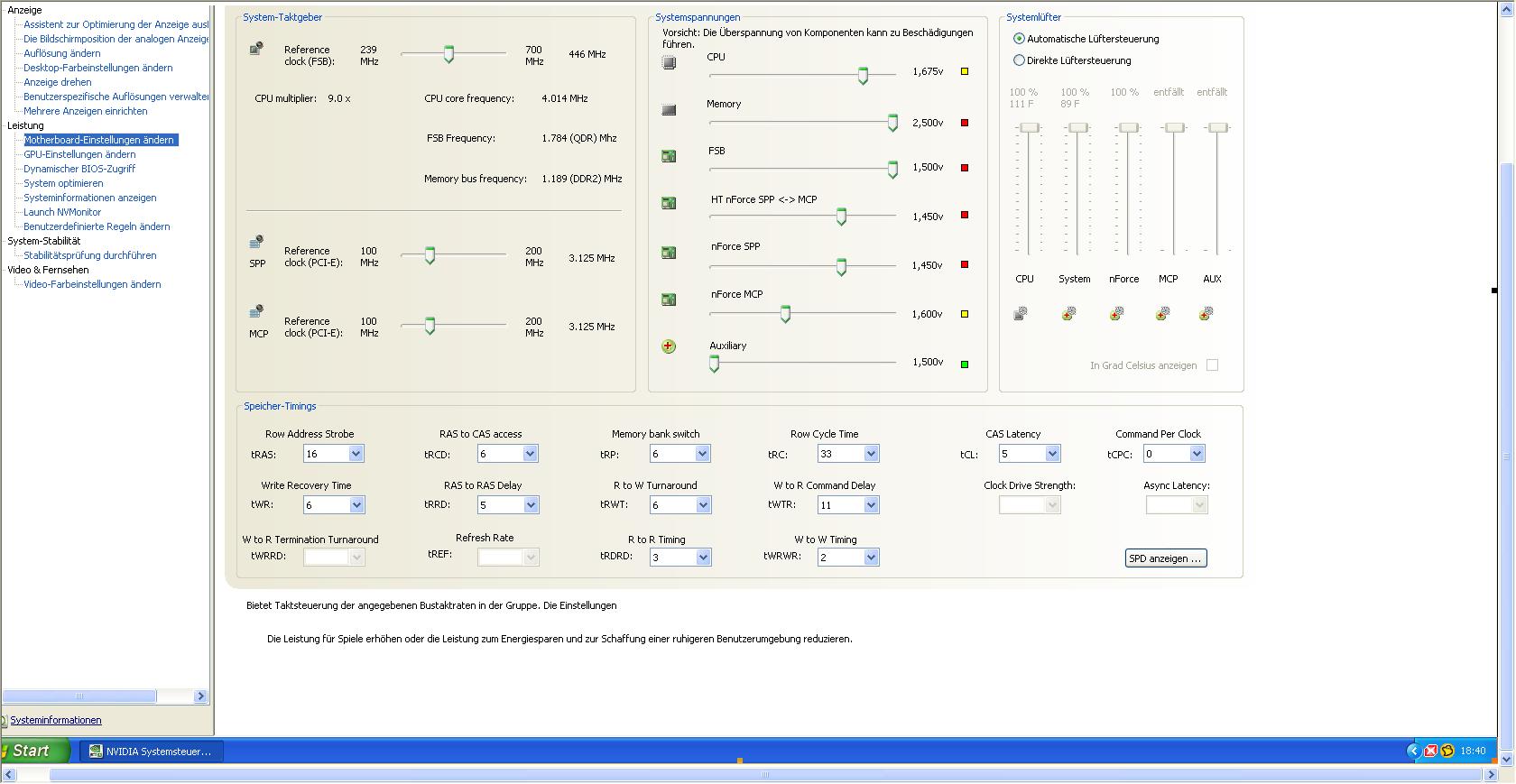The width and height of the screenshot is (1516, 784).
Task: Click sidebar horizontal scrollbar right arrow
Action: [200, 696]
